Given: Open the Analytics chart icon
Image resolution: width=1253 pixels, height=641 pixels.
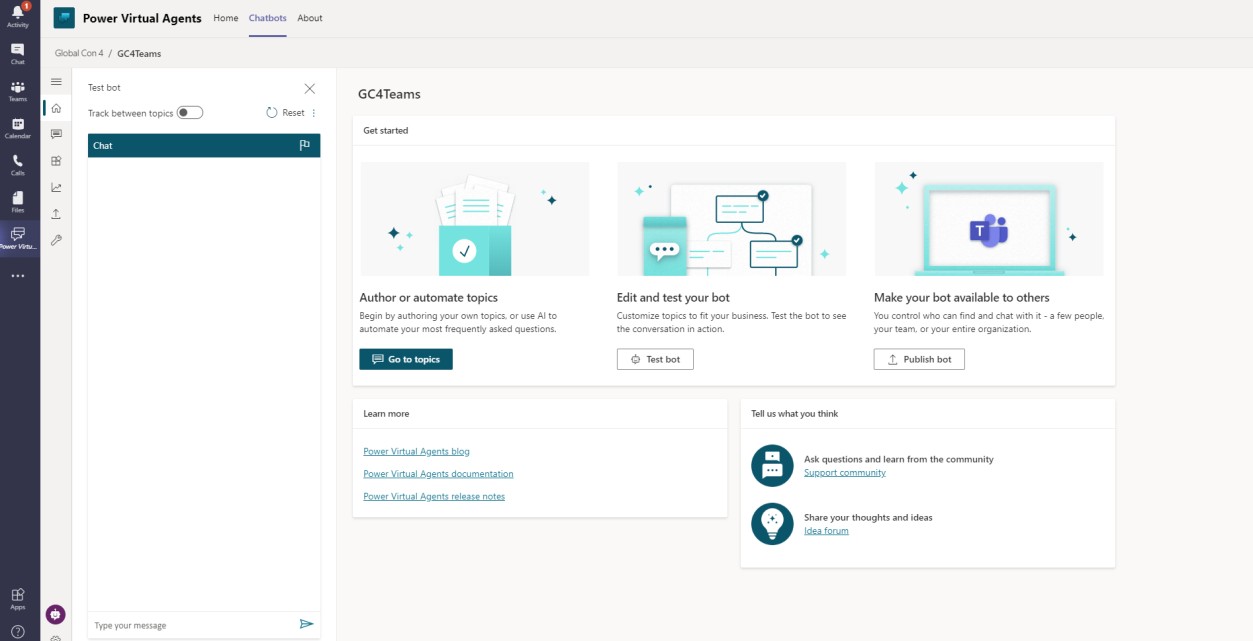Looking at the screenshot, I should click(56, 187).
